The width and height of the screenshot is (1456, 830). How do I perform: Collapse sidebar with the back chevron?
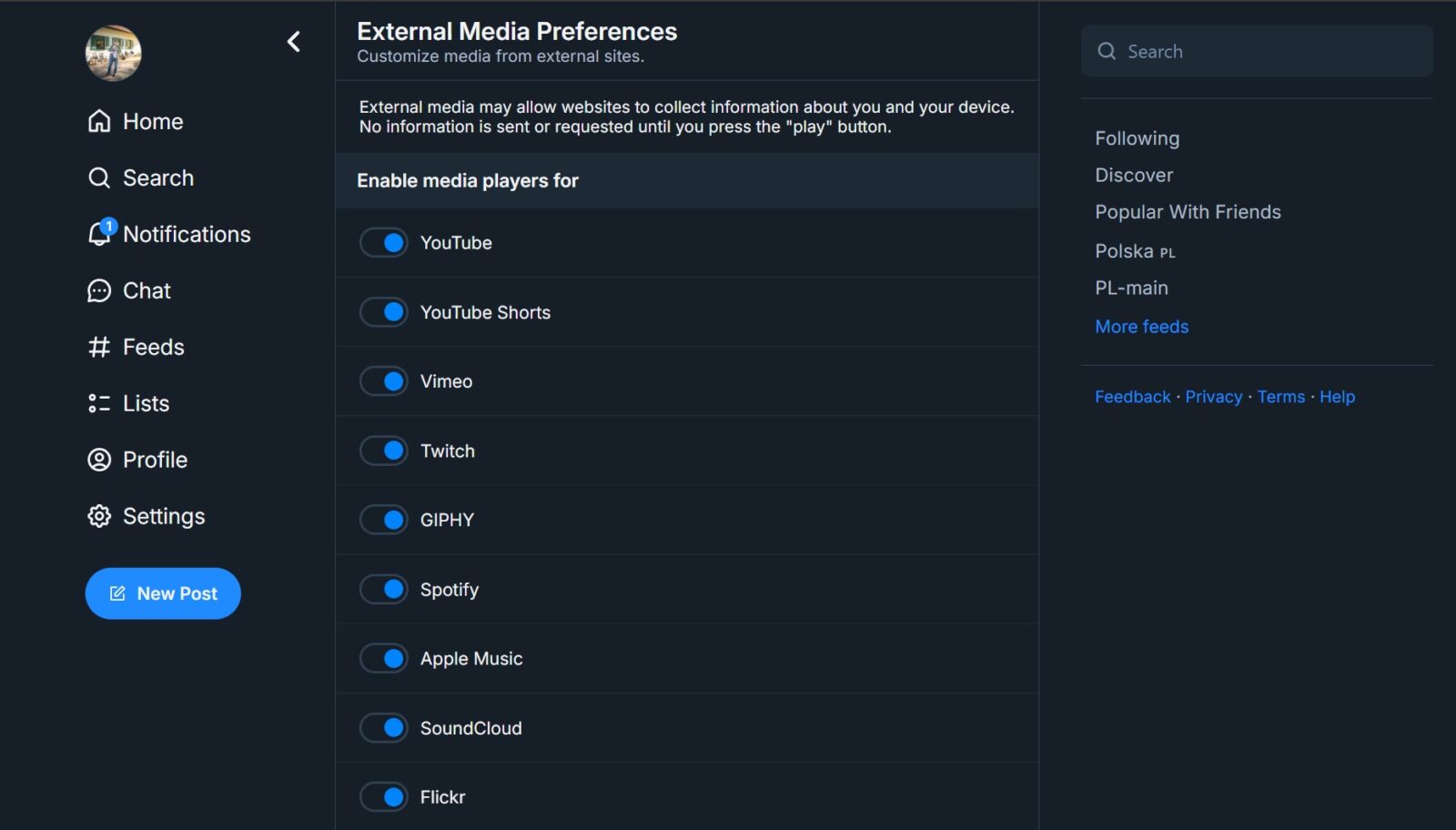(x=293, y=42)
